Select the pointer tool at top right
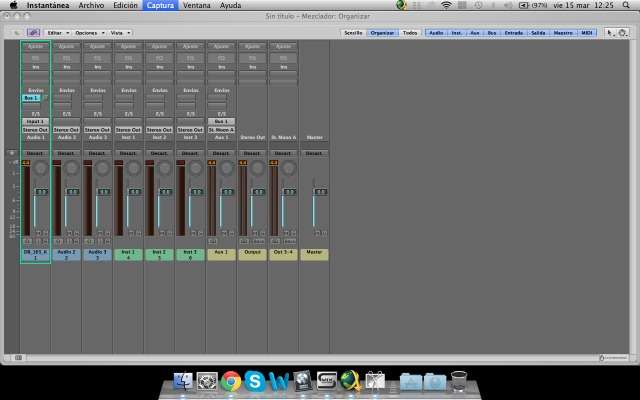This screenshot has width=640, height=400. coord(612,32)
